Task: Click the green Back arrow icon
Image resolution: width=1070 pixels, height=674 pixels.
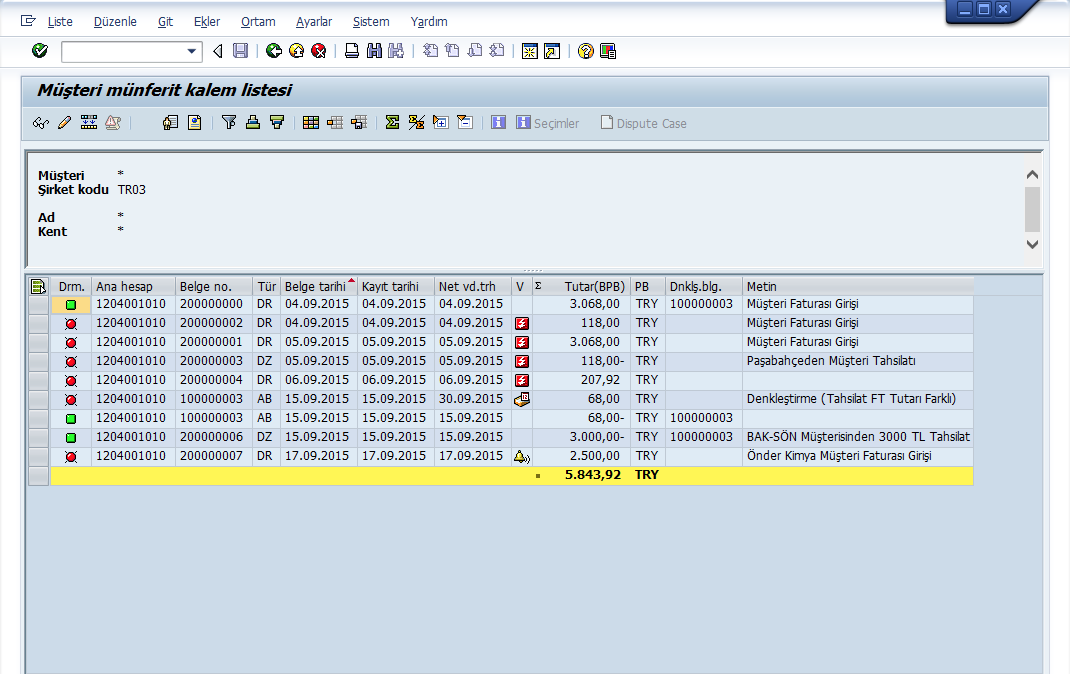Action: (x=274, y=50)
